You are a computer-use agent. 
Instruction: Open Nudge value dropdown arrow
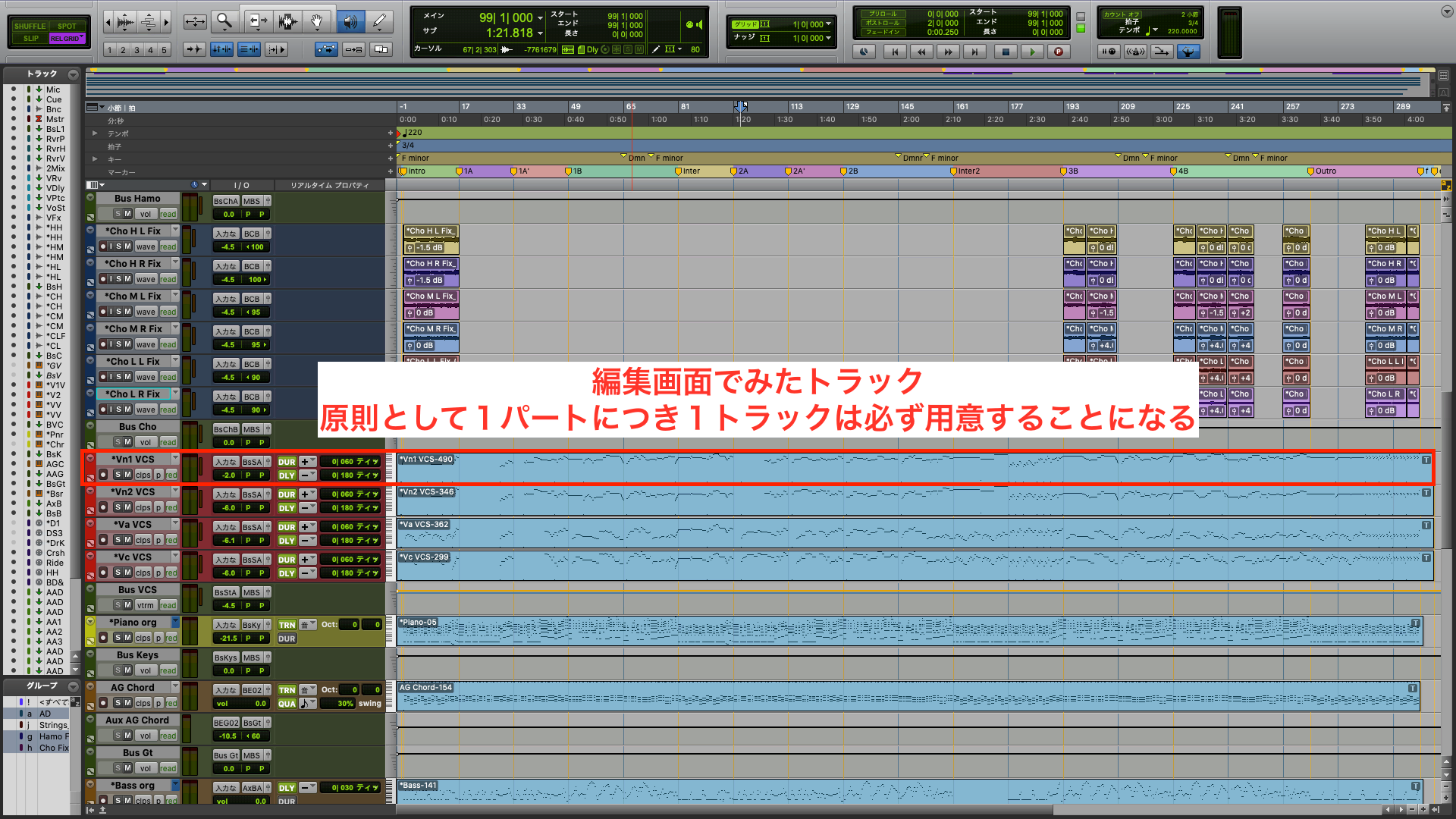pyautogui.click(x=828, y=38)
